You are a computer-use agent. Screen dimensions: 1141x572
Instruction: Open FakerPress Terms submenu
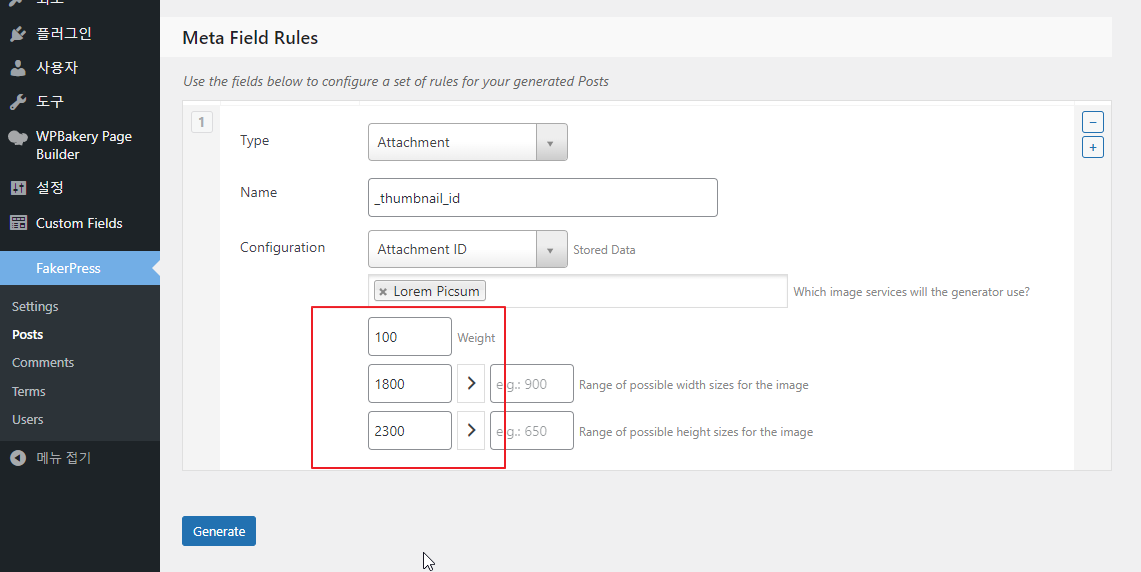(28, 392)
